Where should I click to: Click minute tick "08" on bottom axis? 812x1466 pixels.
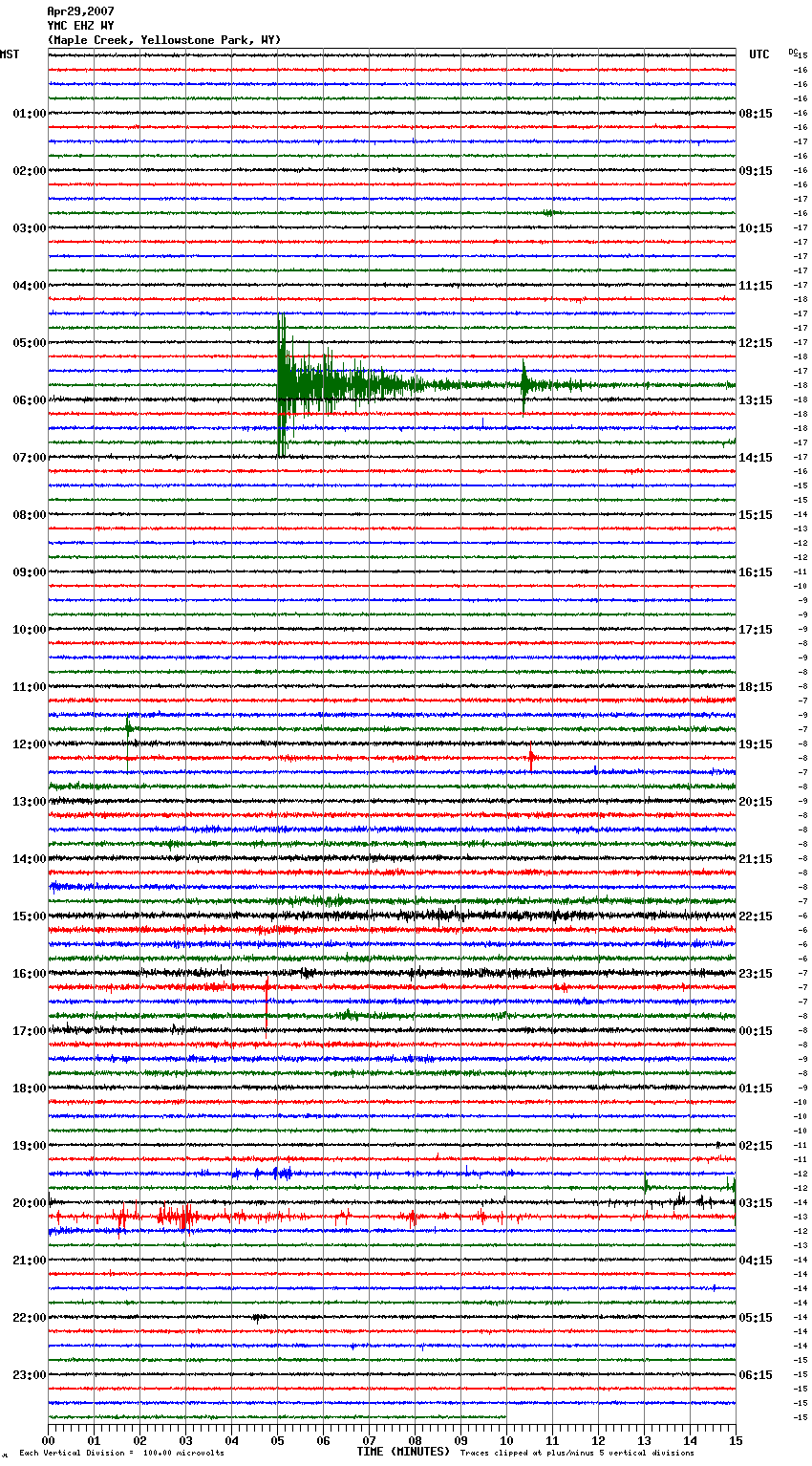416,1440
